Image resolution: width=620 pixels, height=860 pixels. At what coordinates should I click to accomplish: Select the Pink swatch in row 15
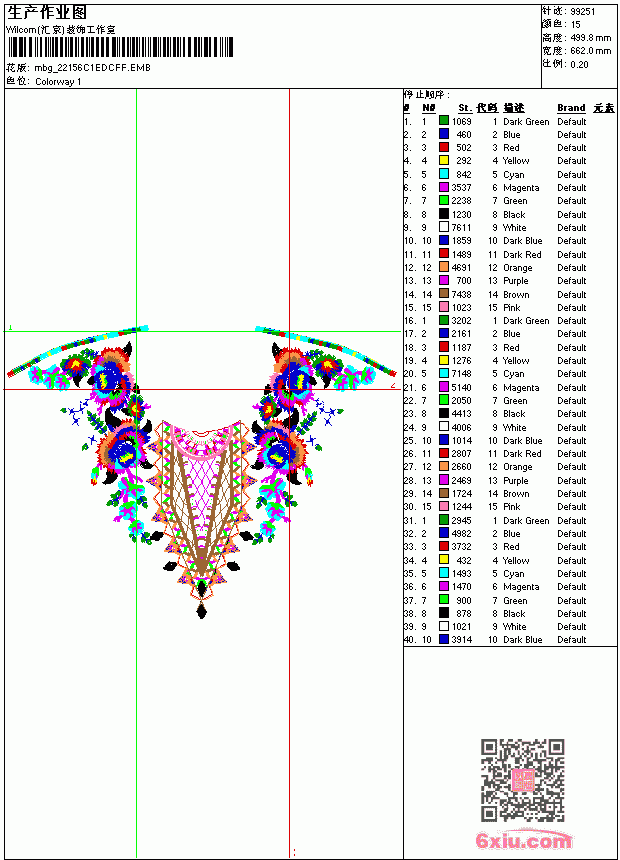point(444,307)
